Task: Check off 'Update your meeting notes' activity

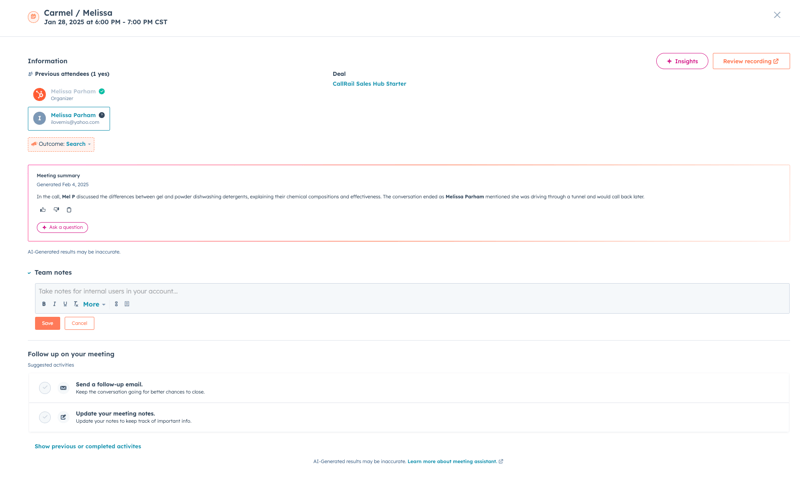Action: coord(45,417)
